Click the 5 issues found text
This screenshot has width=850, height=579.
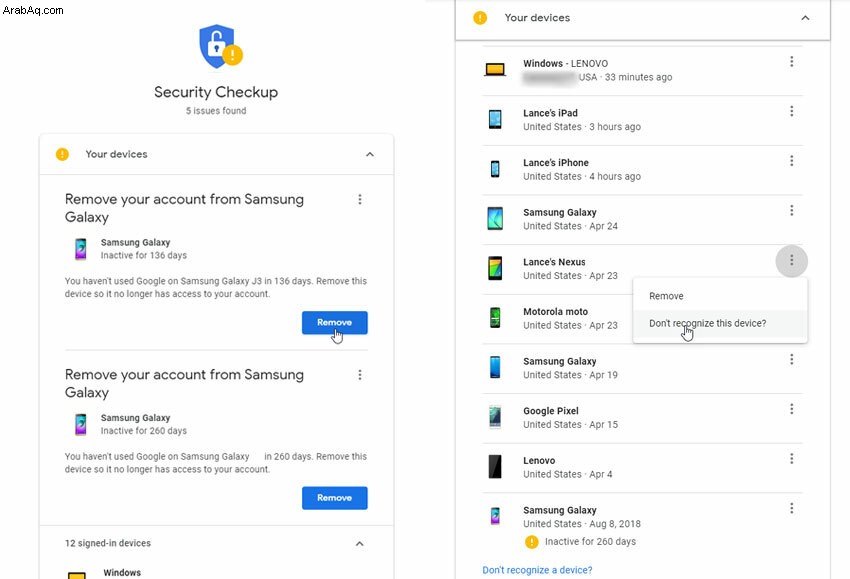coord(216,111)
